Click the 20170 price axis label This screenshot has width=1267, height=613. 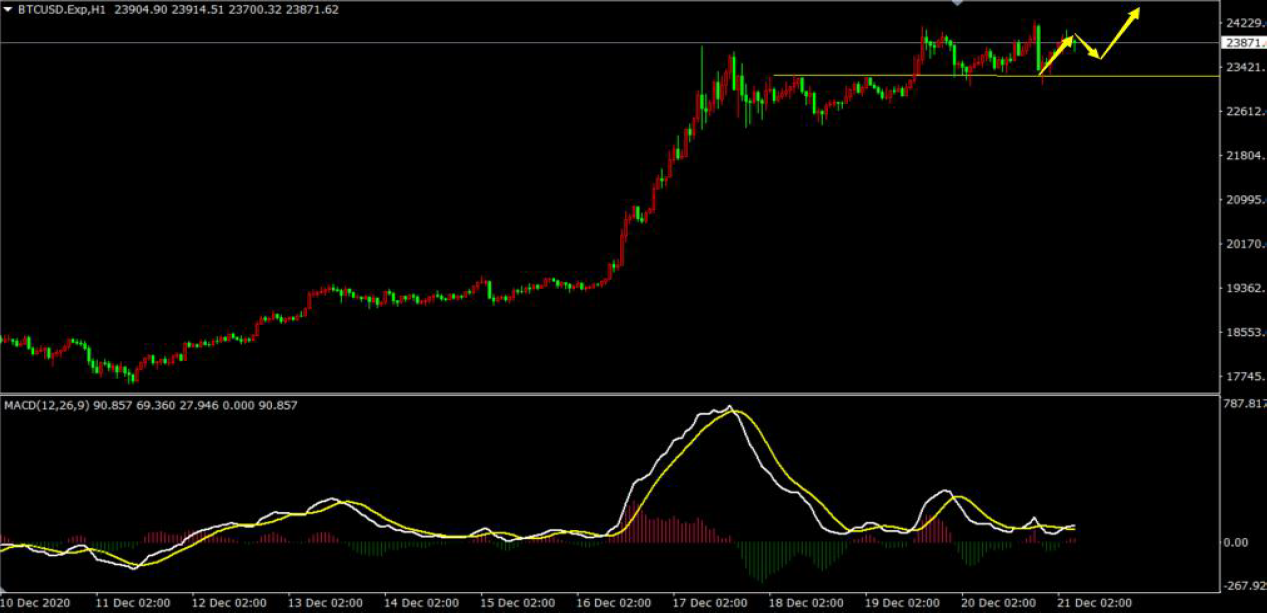tap(1245, 245)
